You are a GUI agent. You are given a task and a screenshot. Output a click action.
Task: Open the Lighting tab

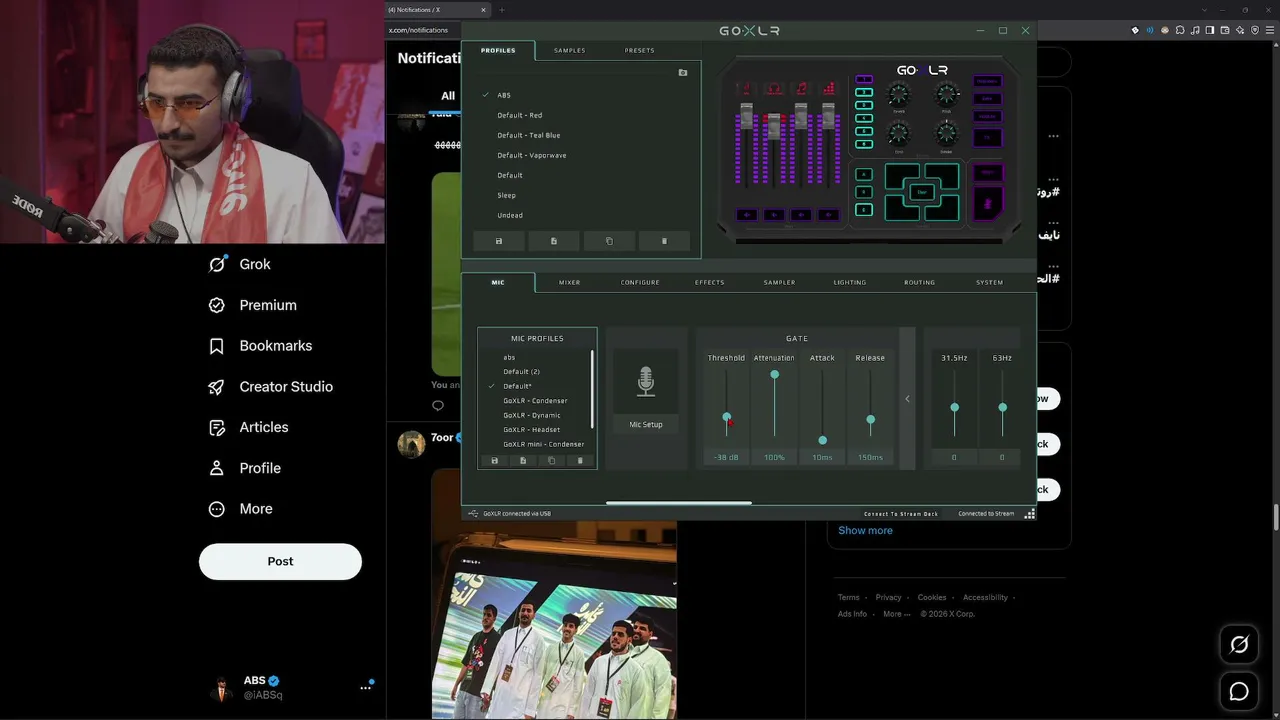pyautogui.click(x=850, y=282)
